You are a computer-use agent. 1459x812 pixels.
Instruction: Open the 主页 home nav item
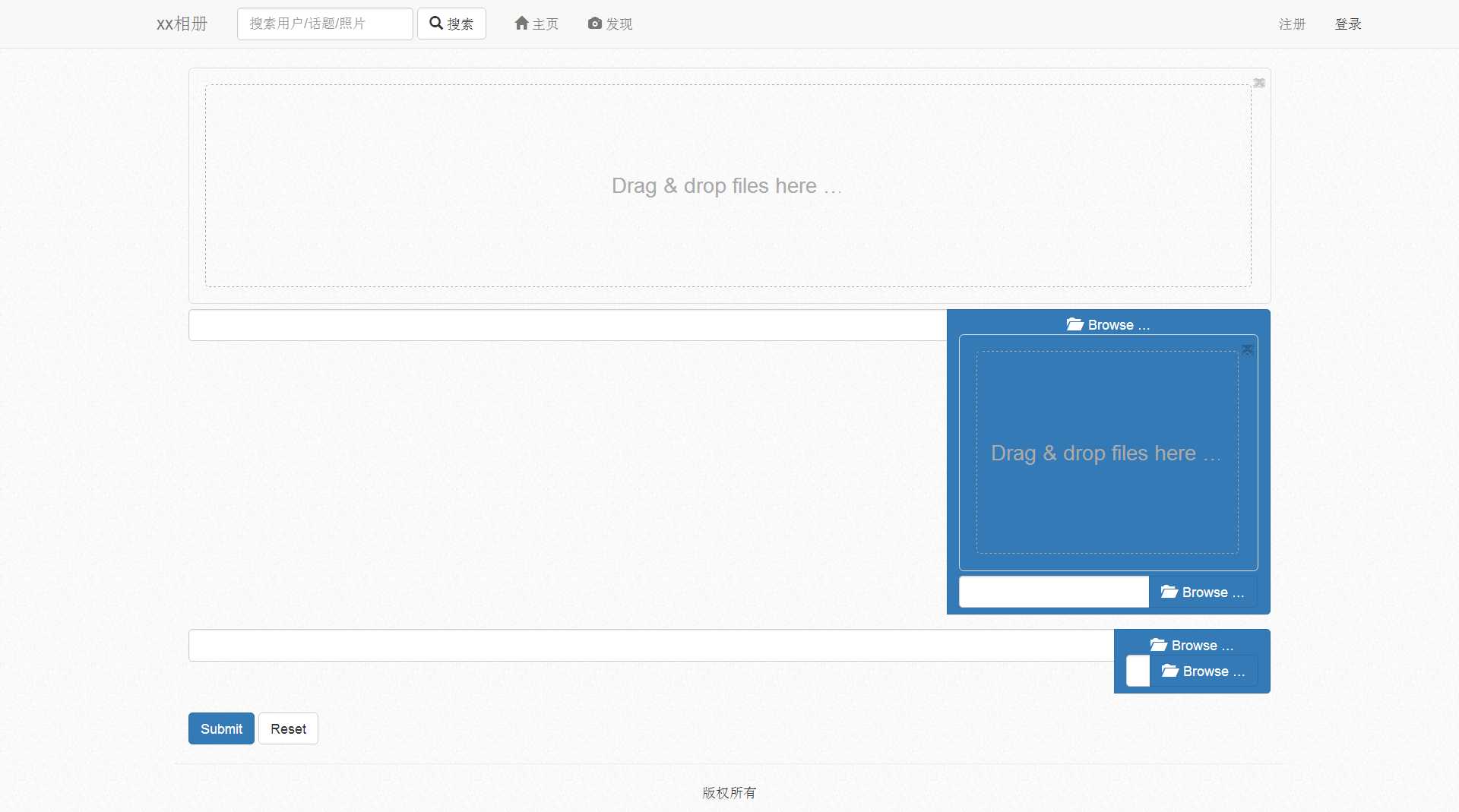[536, 24]
